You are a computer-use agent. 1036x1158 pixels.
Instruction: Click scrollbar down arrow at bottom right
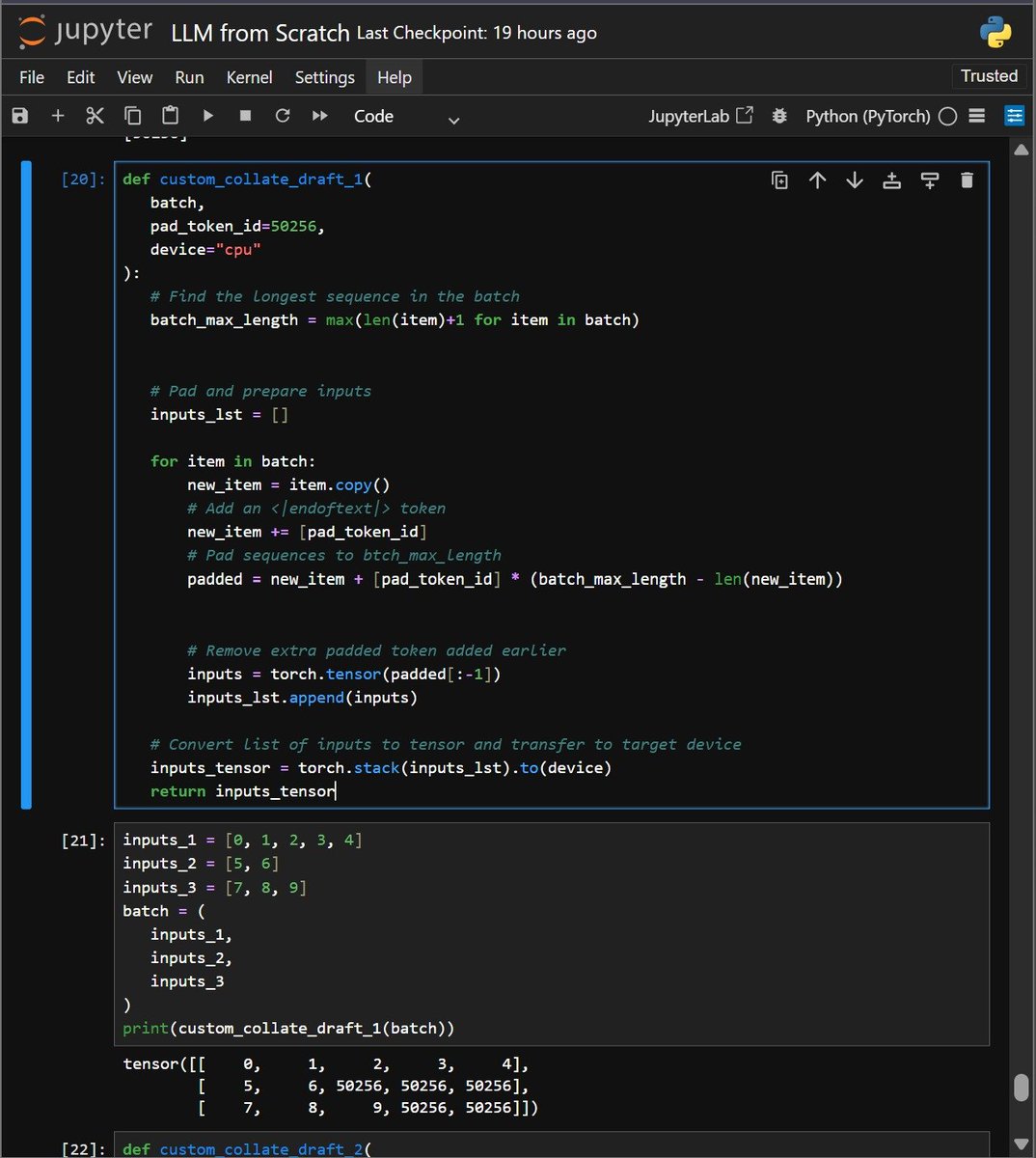pyautogui.click(x=1022, y=1144)
